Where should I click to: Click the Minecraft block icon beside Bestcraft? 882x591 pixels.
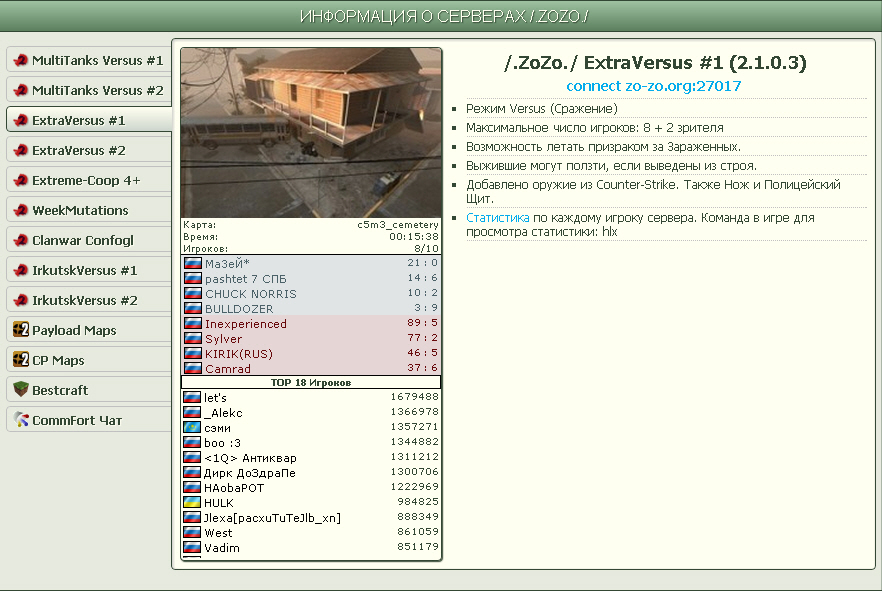20,390
